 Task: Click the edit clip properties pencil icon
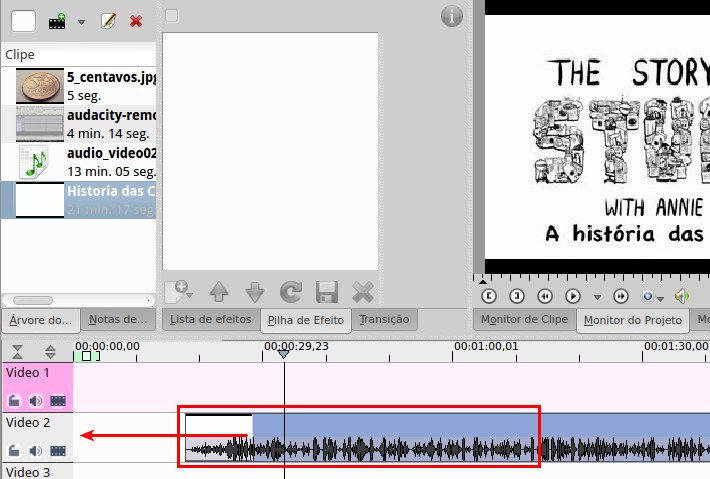click(x=109, y=20)
